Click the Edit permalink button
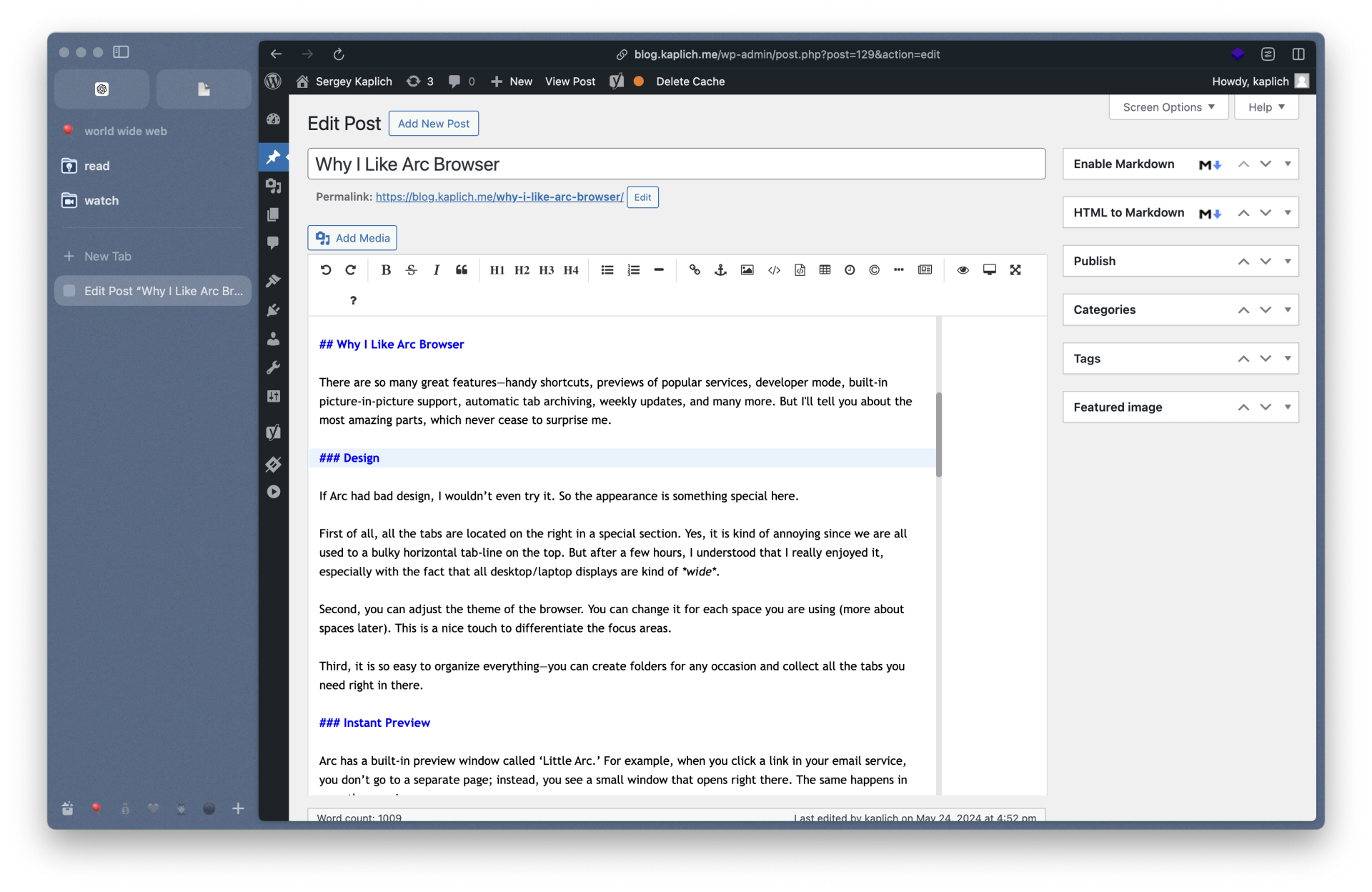The image size is (1372, 892). point(641,197)
